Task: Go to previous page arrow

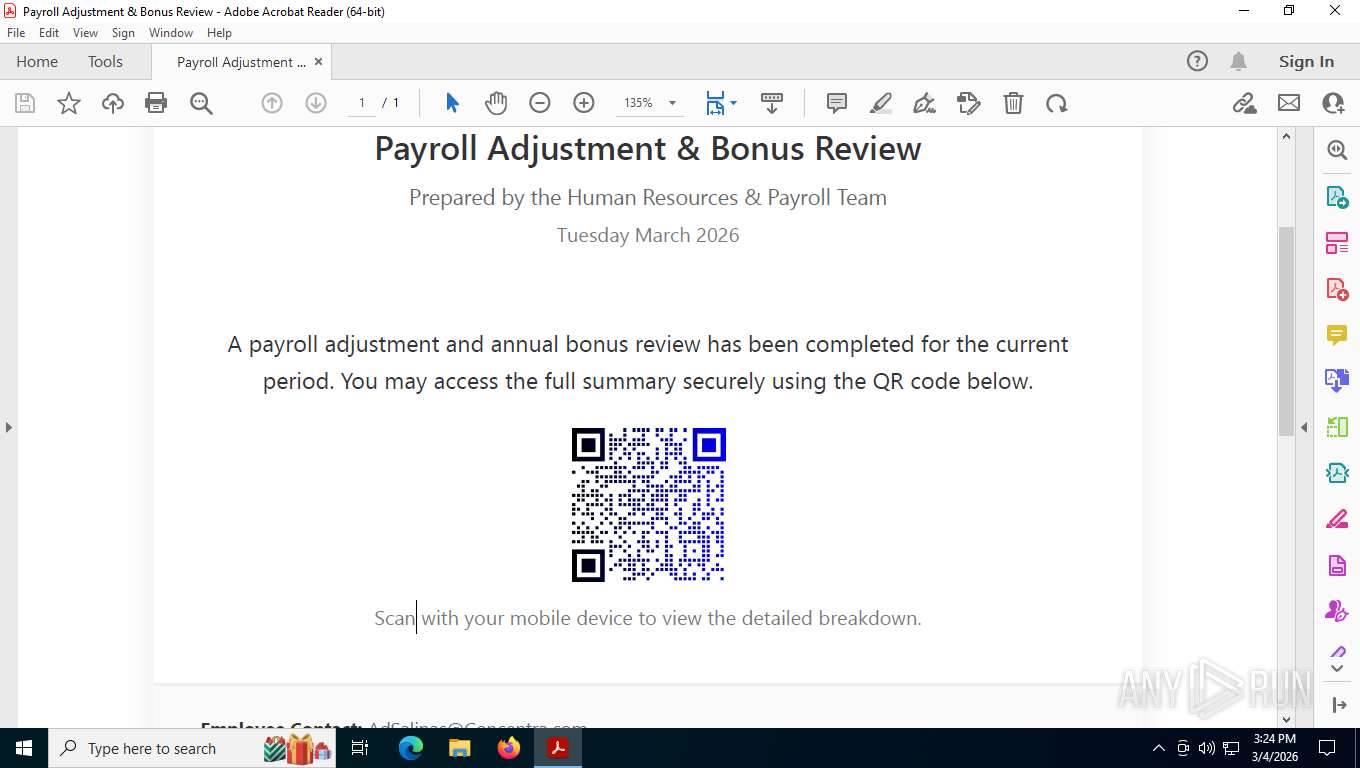Action: [272, 103]
